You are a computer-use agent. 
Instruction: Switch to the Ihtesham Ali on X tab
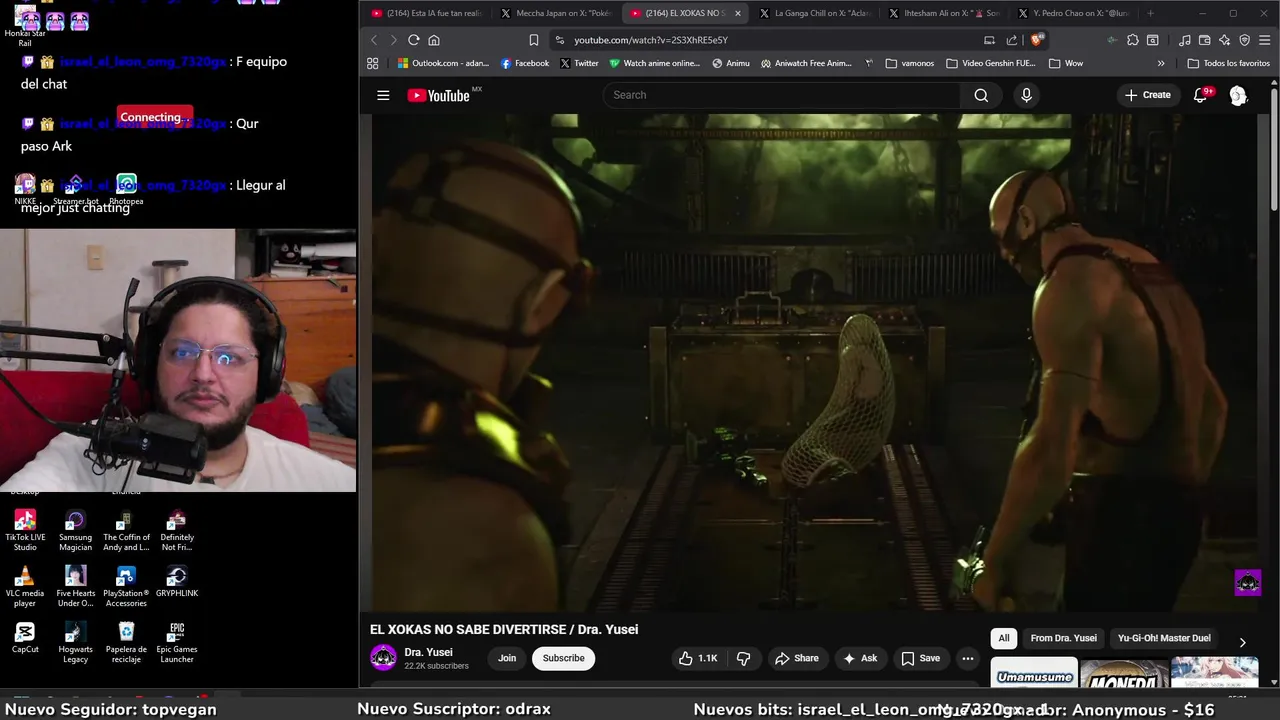coord(945,13)
